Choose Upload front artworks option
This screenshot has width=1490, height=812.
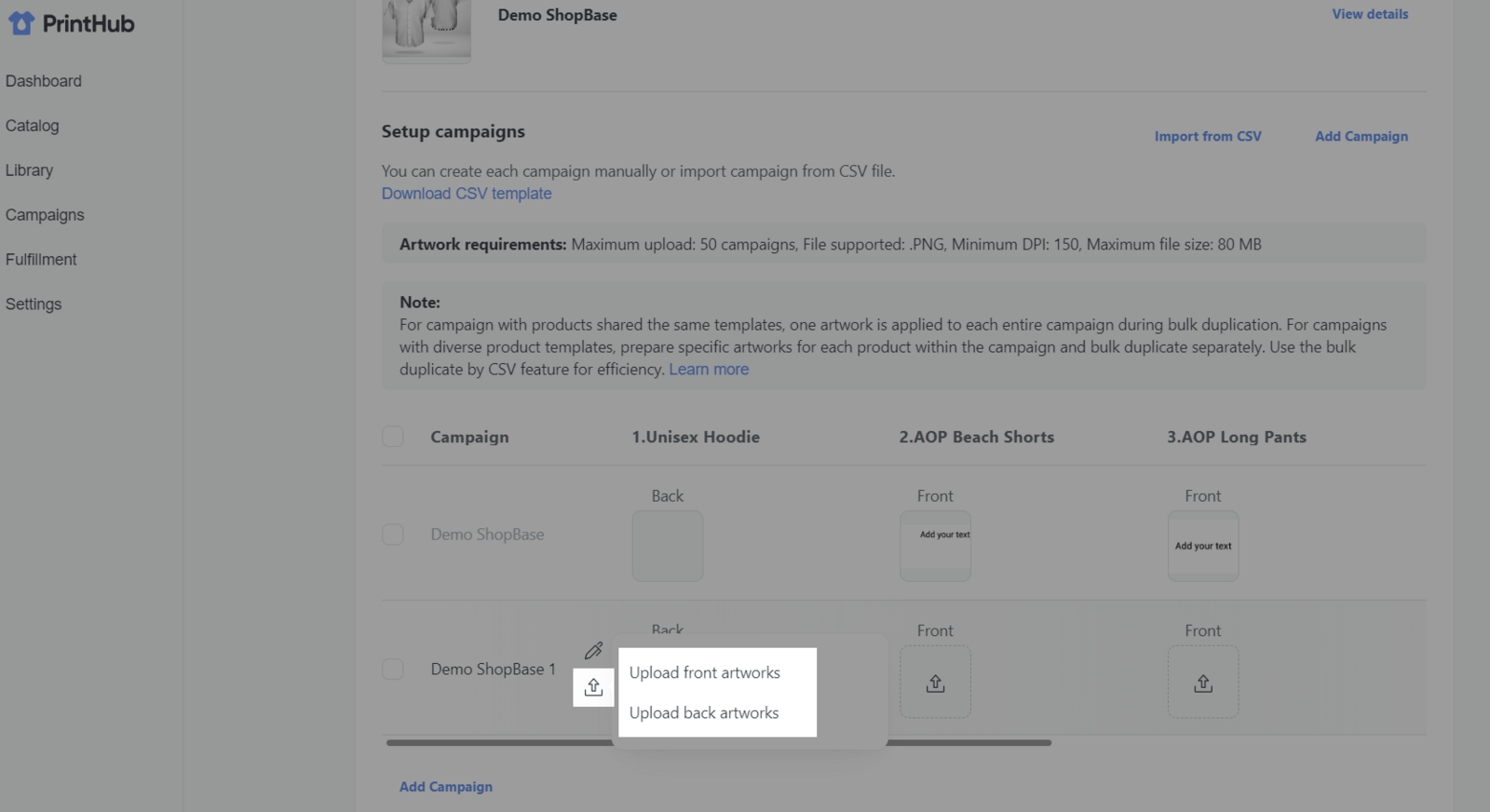tap(705, 672)
